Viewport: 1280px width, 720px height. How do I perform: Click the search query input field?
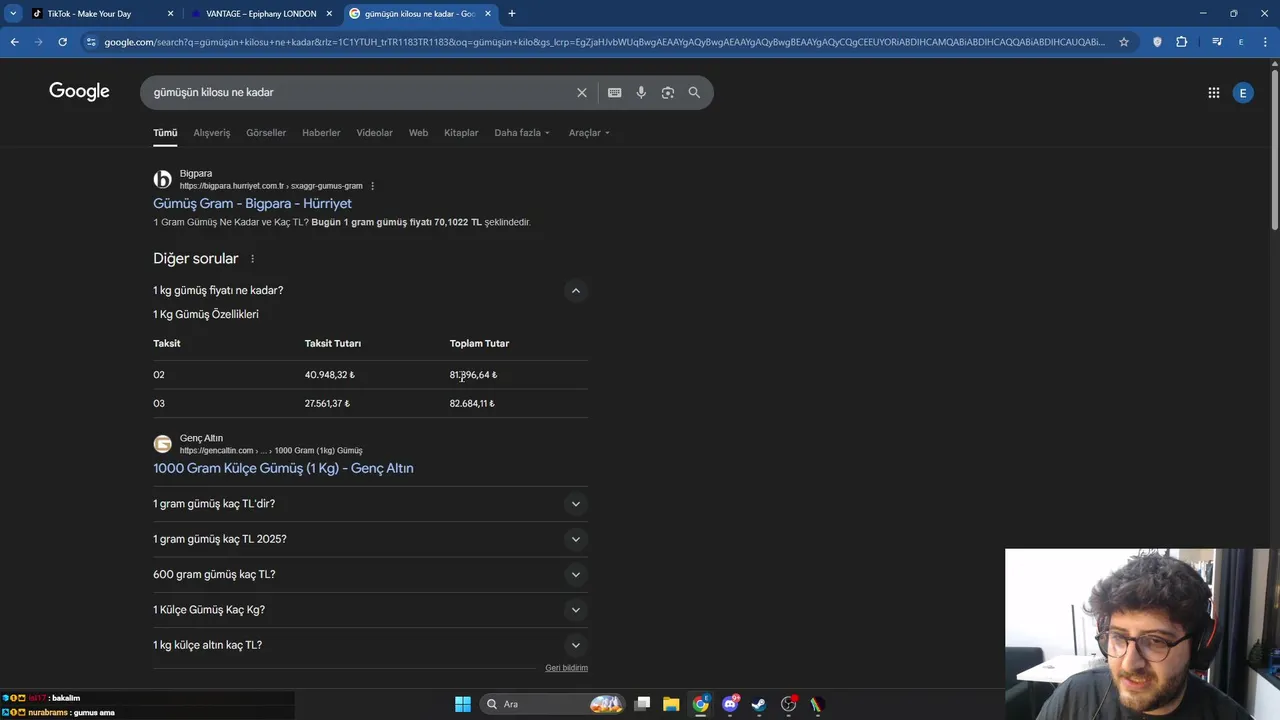360,92
